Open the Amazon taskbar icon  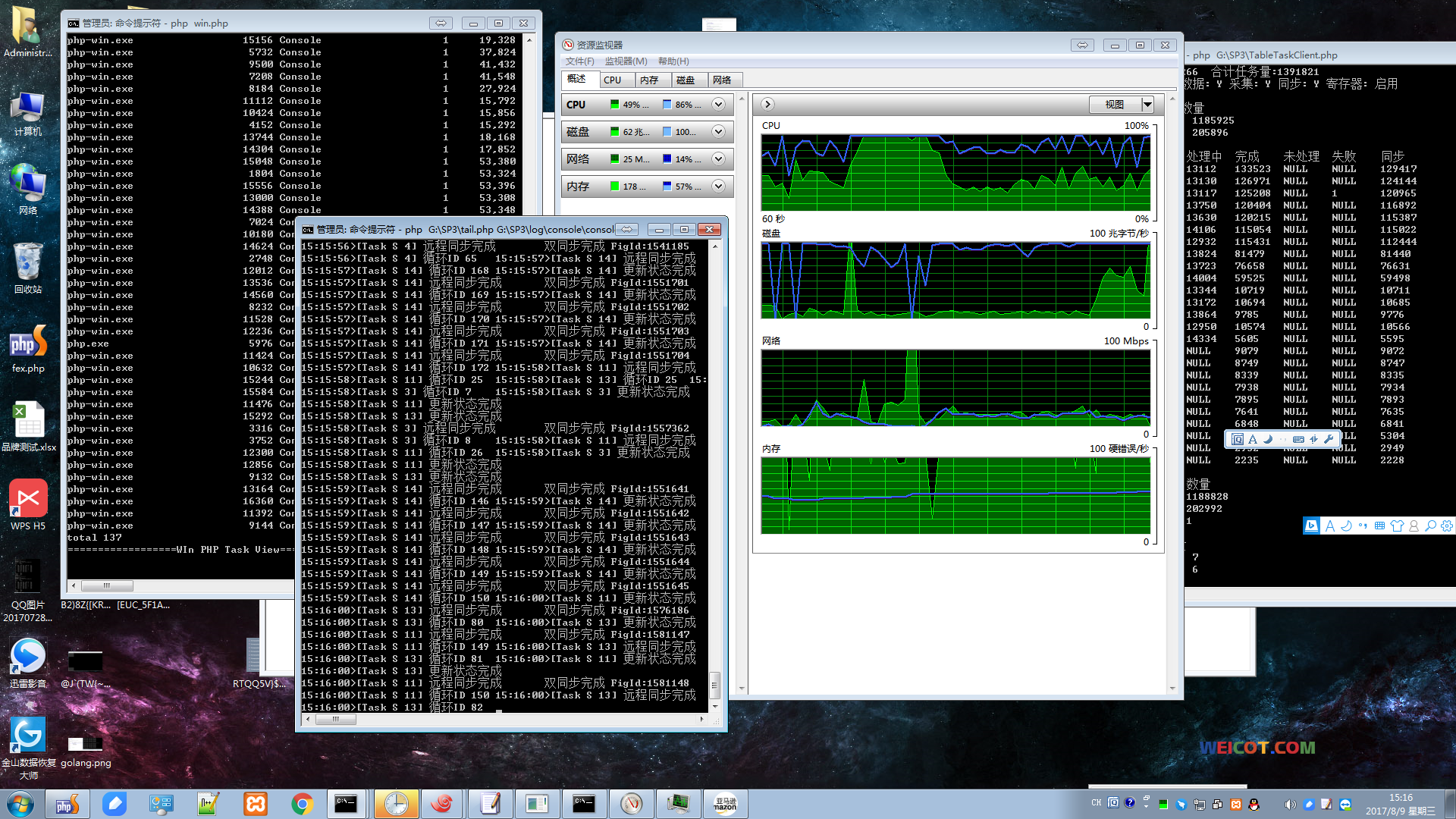(x=725, y=804)
